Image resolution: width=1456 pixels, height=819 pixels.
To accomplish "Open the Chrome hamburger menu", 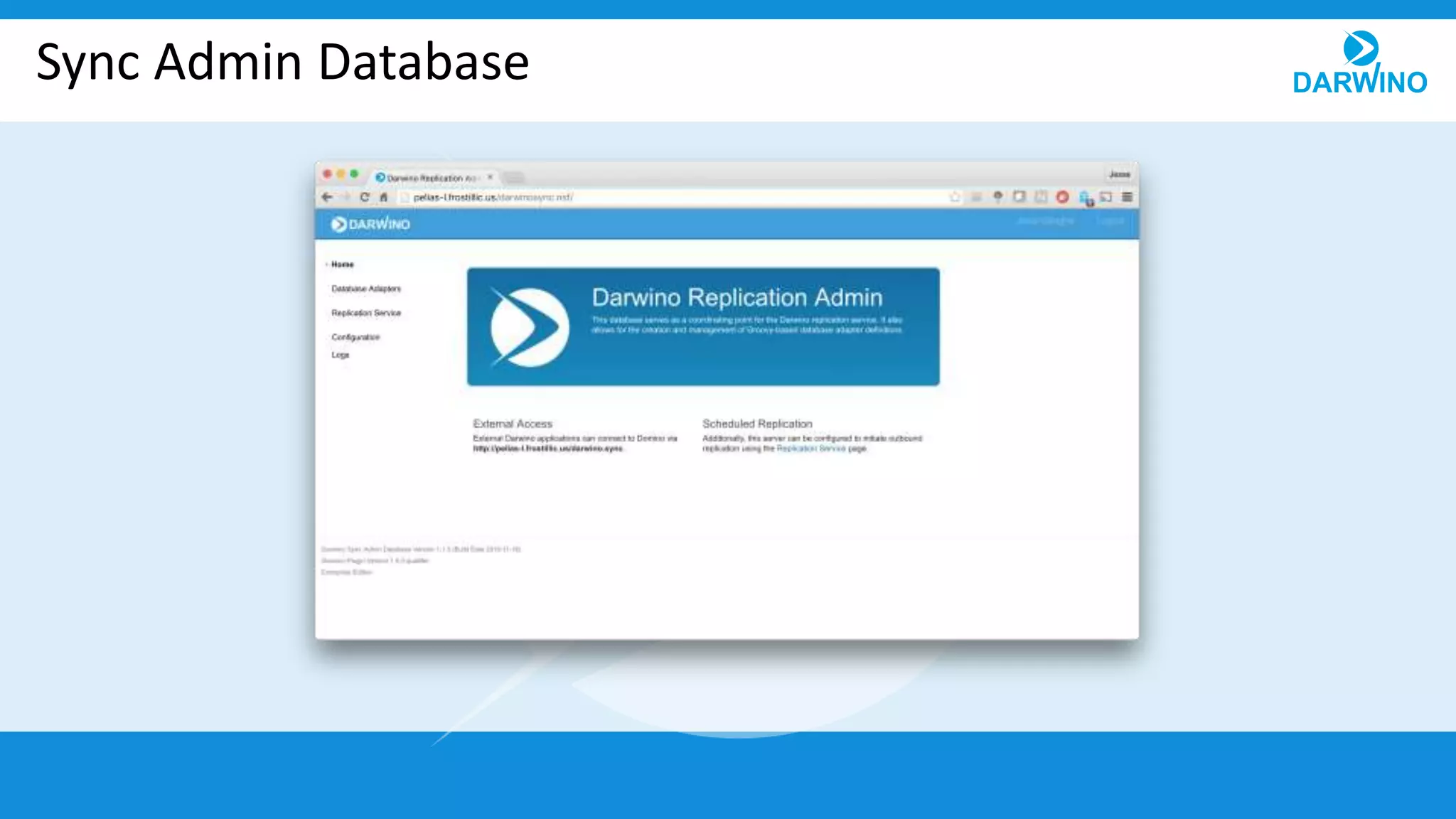I will (x=1128, y=197).
